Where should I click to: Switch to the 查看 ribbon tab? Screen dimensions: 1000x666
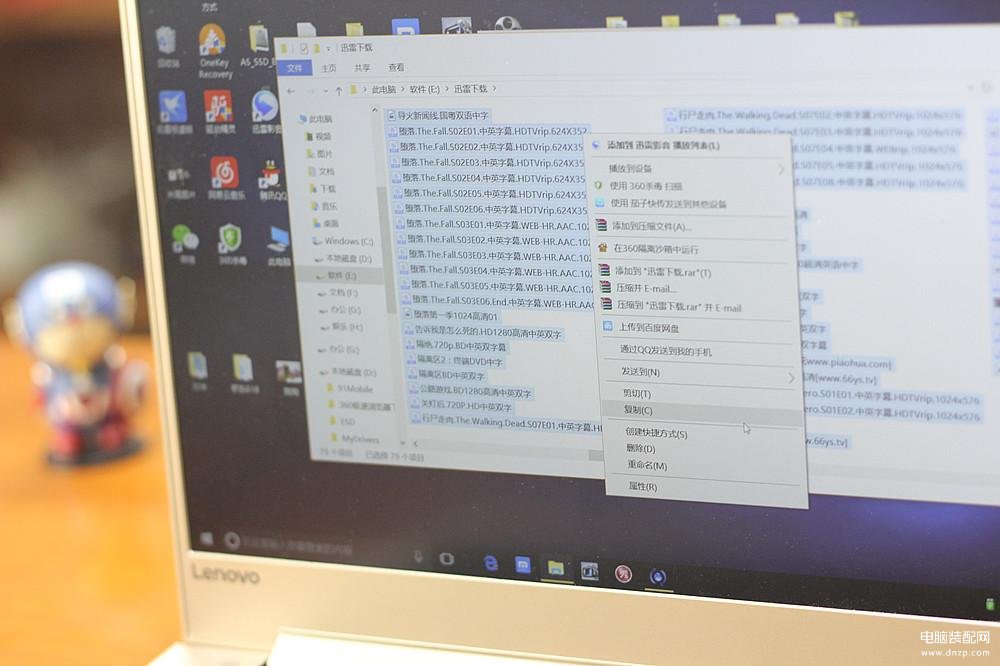click(396, 67)
